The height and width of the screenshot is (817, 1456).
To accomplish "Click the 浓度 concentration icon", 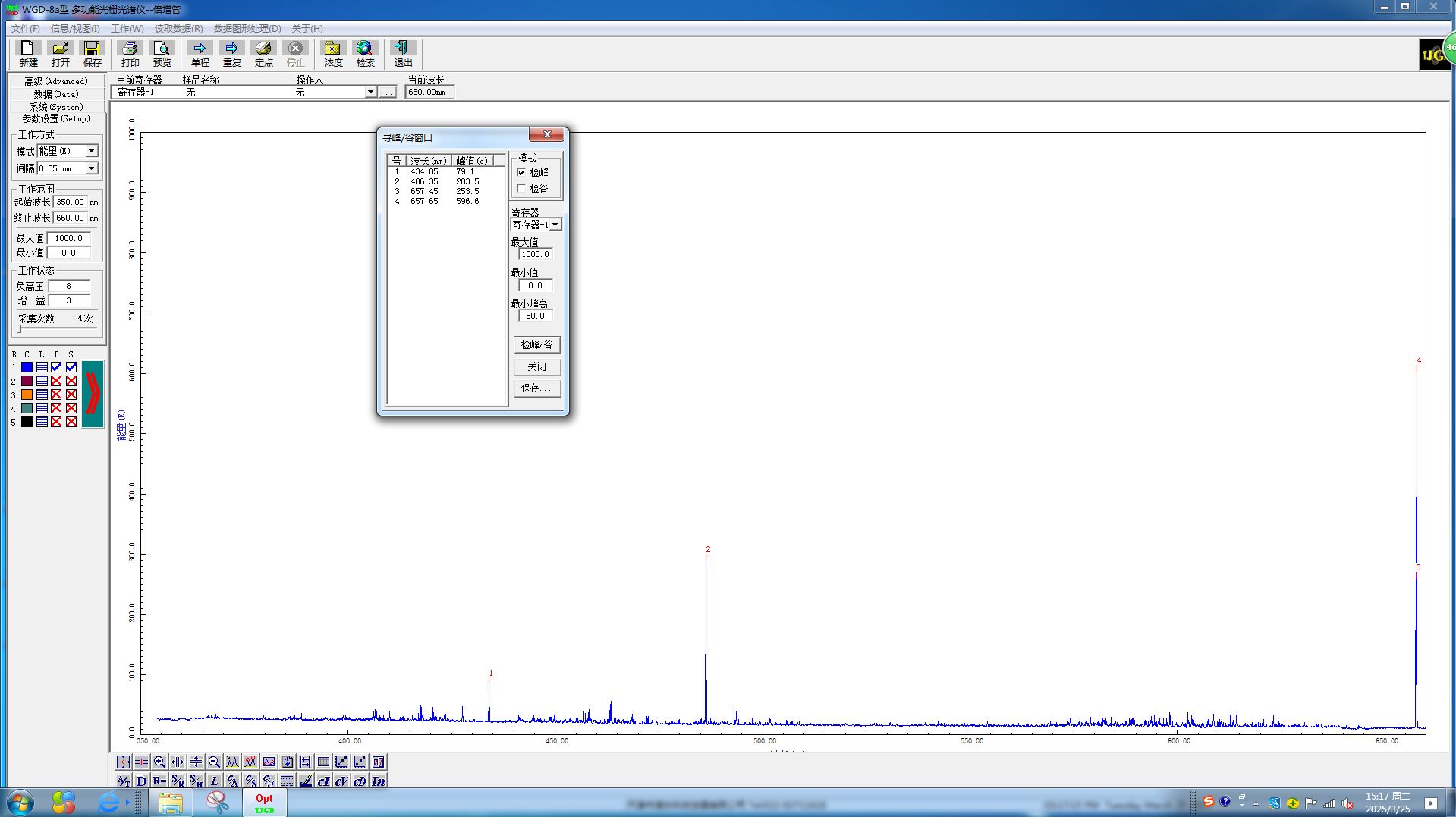I will coord(333,54).
